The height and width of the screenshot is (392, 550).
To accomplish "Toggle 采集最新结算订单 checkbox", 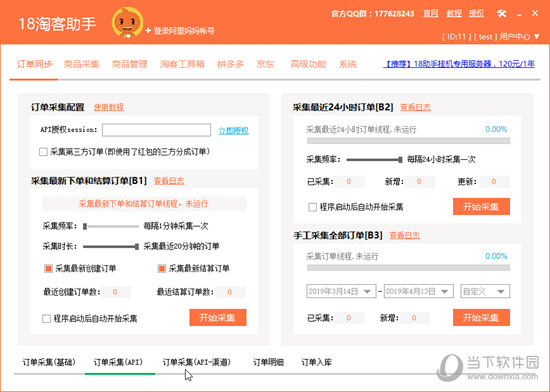I will pos(161,269).
